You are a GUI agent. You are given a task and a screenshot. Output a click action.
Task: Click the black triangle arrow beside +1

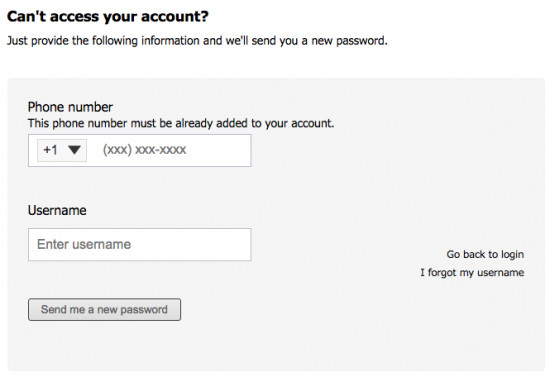(x=74, y=150)
